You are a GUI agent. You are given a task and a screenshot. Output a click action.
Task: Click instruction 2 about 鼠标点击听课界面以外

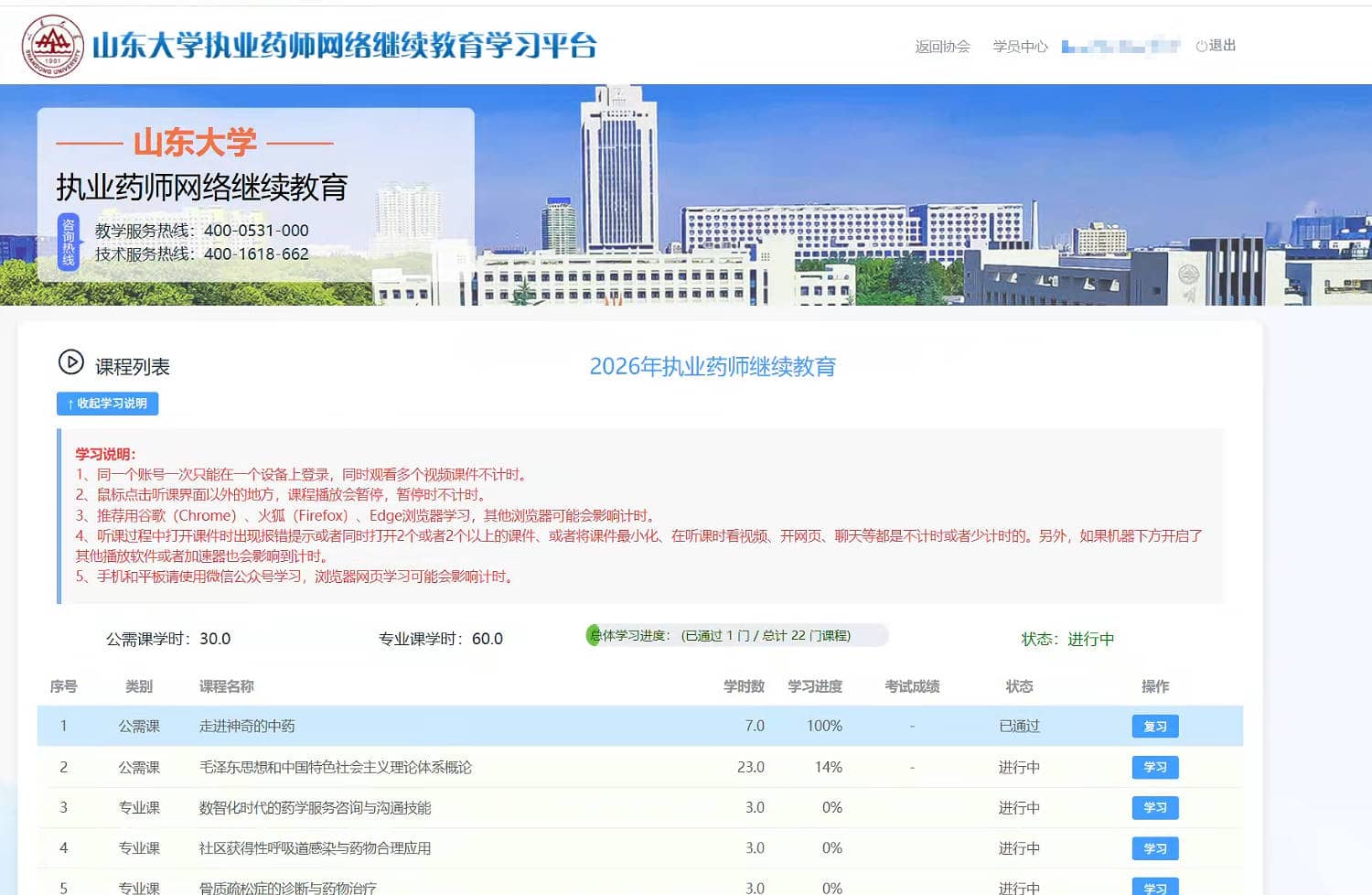tap(284, 495)
